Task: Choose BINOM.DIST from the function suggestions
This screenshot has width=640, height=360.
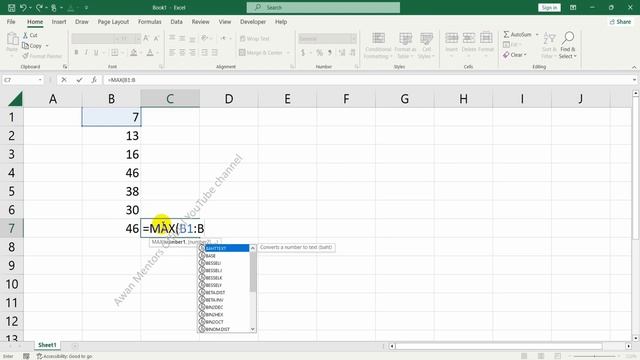Action: [x=224, y=329]
